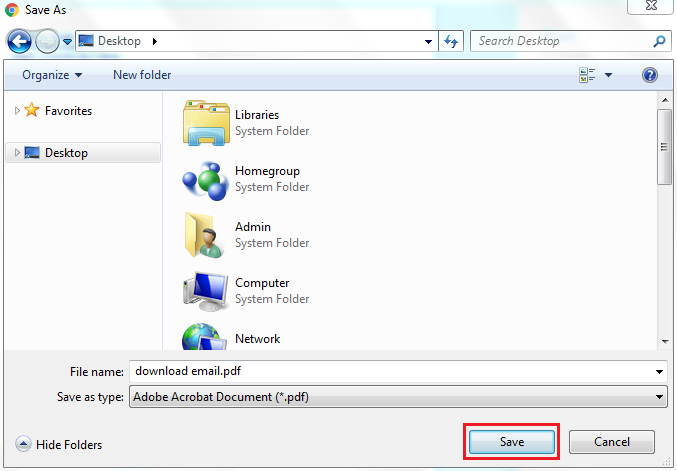Expand the Favorites tree node
Viewport: 677px width, 471px height.
click(17, 111)
